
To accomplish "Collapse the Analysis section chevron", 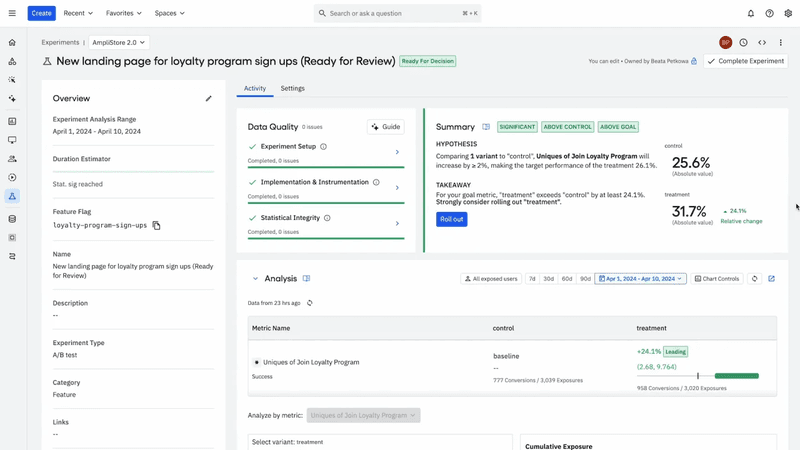I will 255,279.
